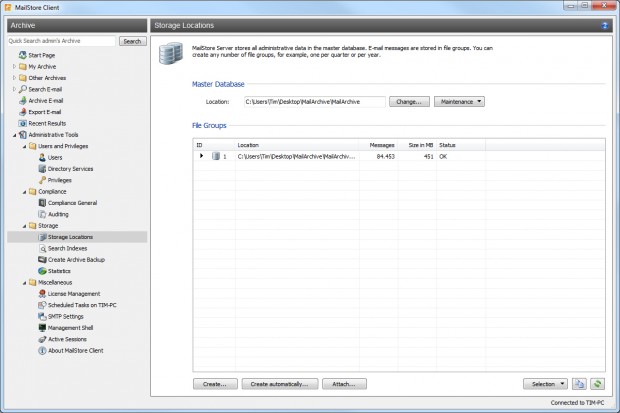Screen dimensions: 620x413
Task: Click the Search button
Action: (132, 41)
